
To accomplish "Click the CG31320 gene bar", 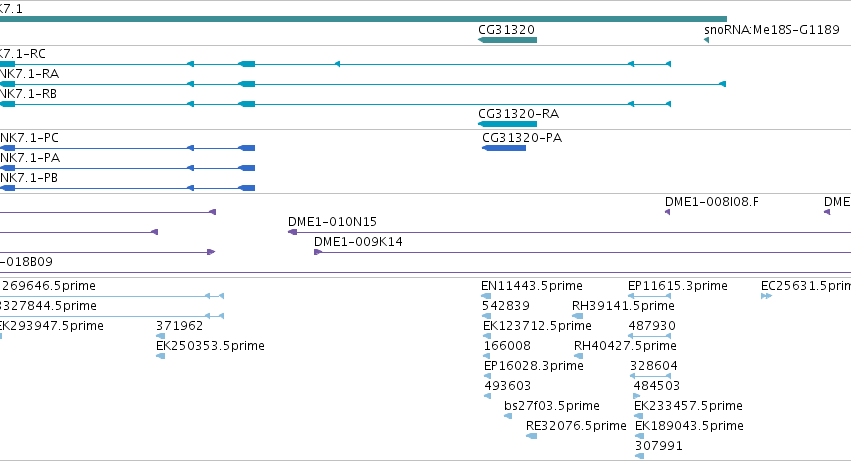I will tap(507, 40).
